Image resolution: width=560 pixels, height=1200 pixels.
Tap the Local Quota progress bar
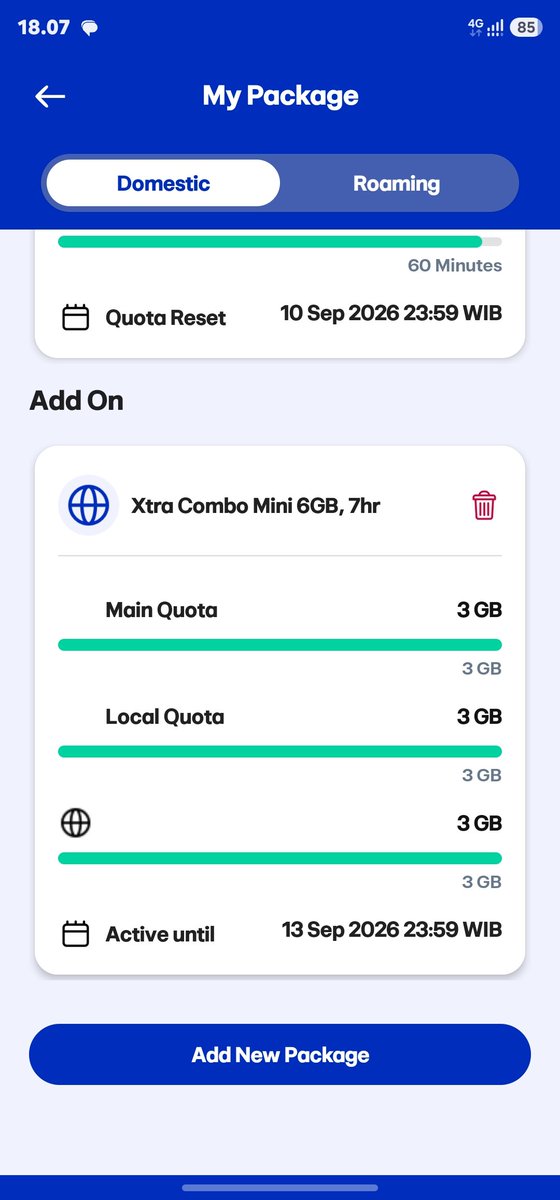[280, 751]
